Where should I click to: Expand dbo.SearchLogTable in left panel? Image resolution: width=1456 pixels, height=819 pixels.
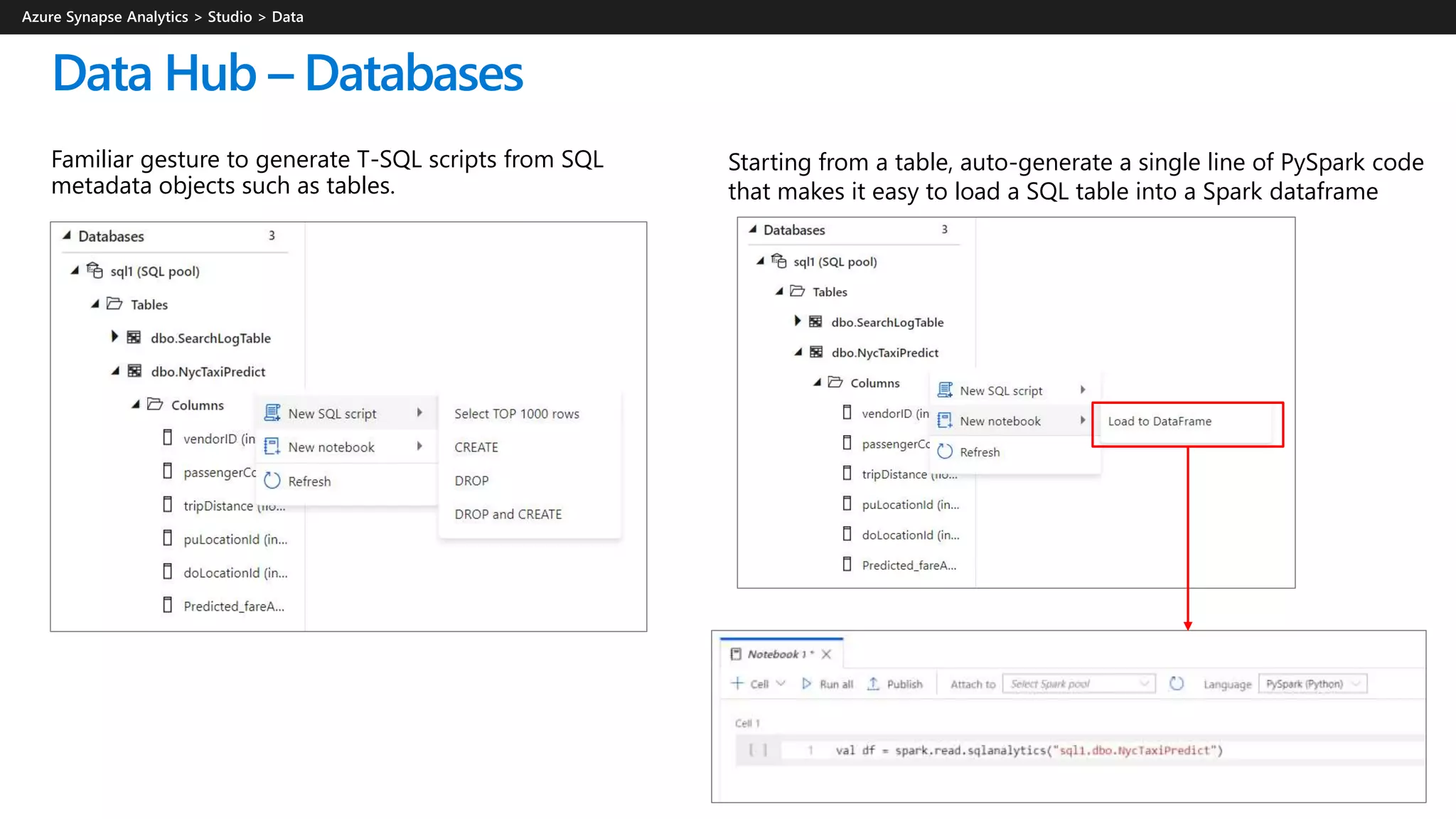click(x=114, y=337)
